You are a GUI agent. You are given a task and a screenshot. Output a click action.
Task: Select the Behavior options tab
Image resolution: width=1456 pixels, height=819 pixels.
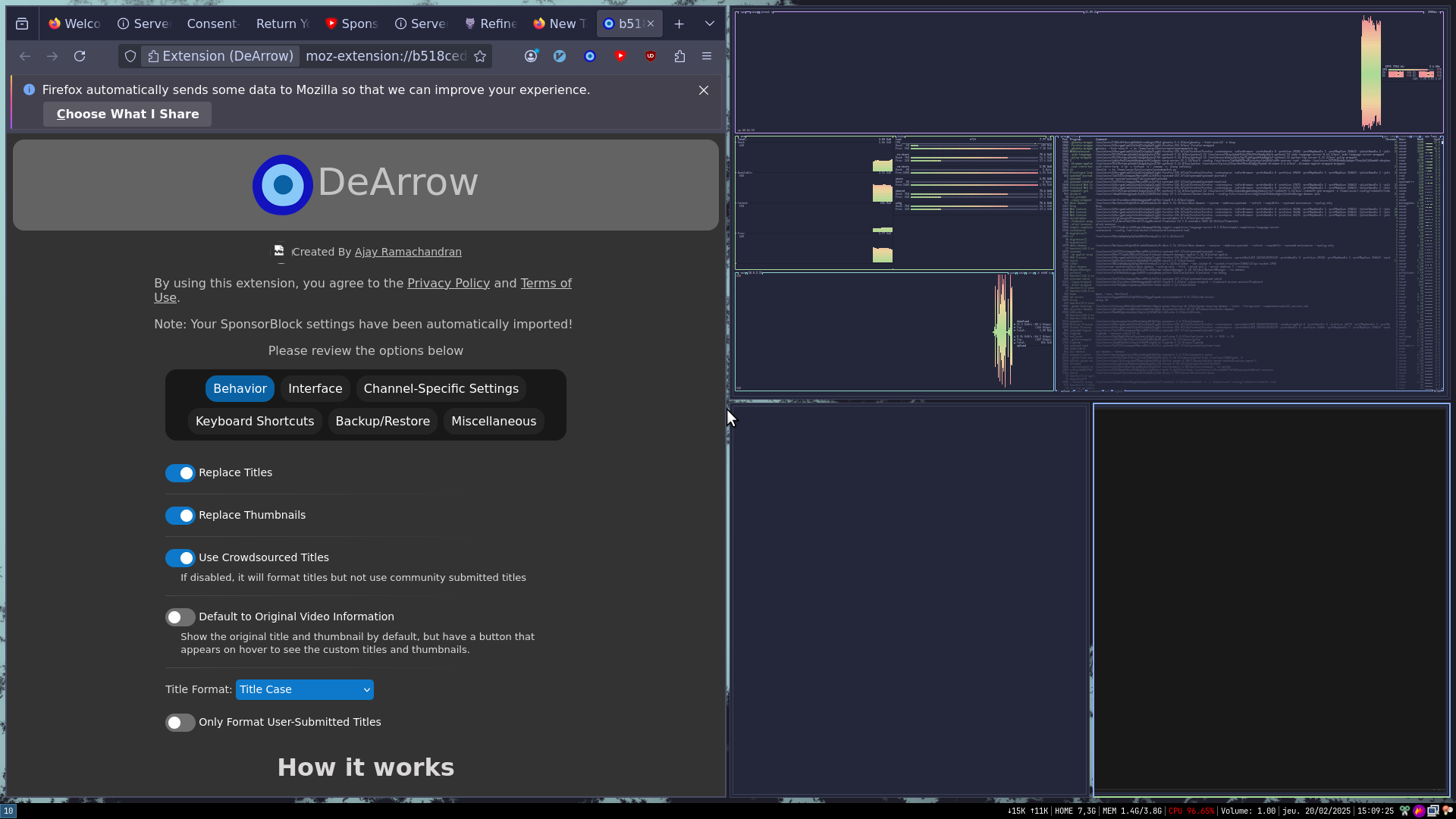point(240,388)
